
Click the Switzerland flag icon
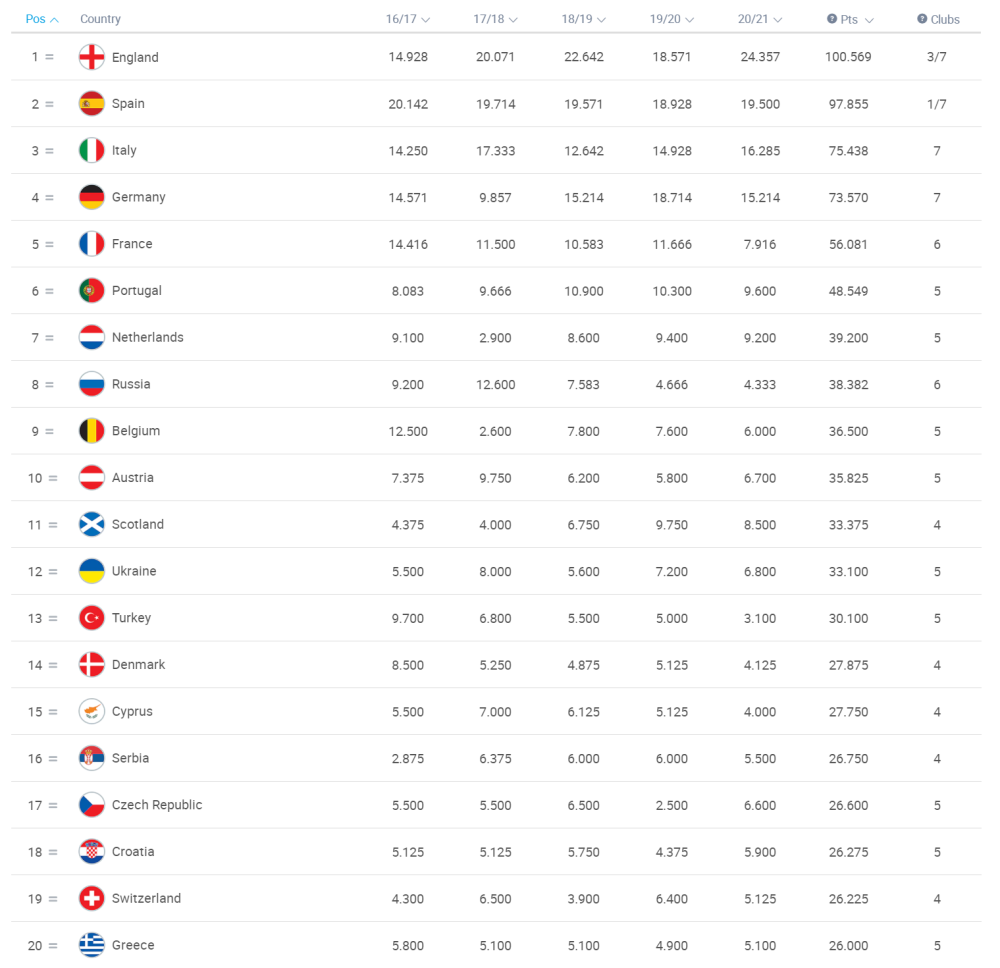coord(92,898)
